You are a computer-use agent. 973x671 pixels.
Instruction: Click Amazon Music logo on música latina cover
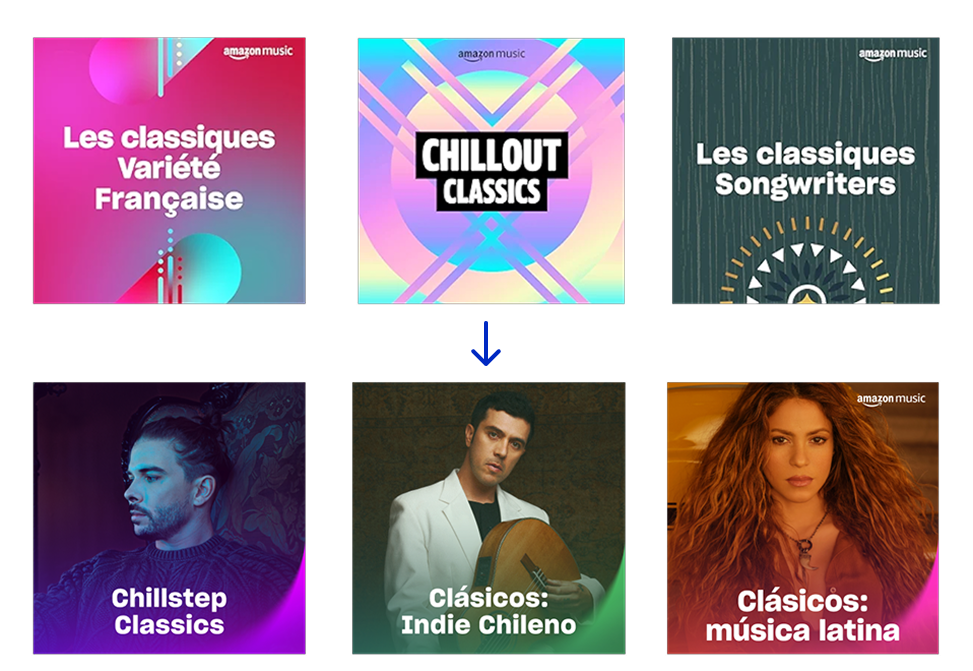891,399
